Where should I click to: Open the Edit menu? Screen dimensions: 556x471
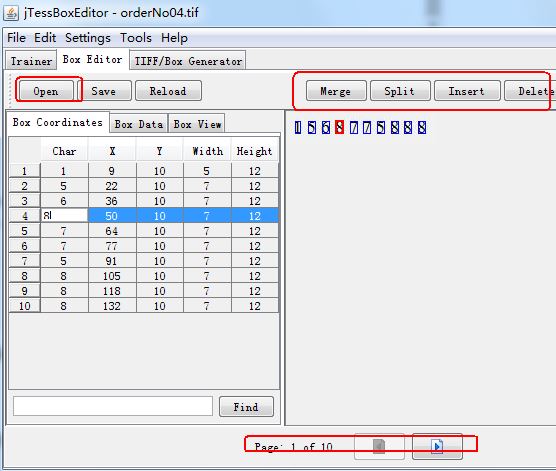45,38
